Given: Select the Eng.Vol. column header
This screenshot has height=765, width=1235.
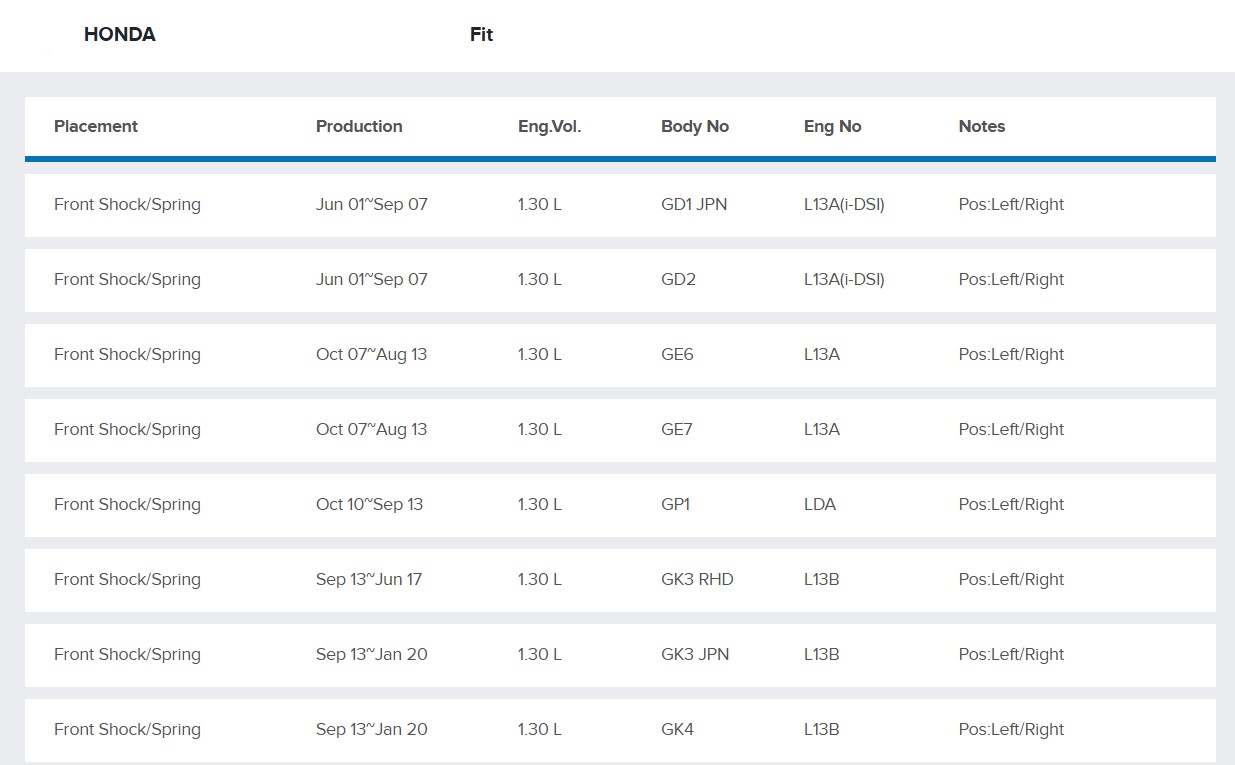Looking at the screenshot, I should [x=549, y=126].
